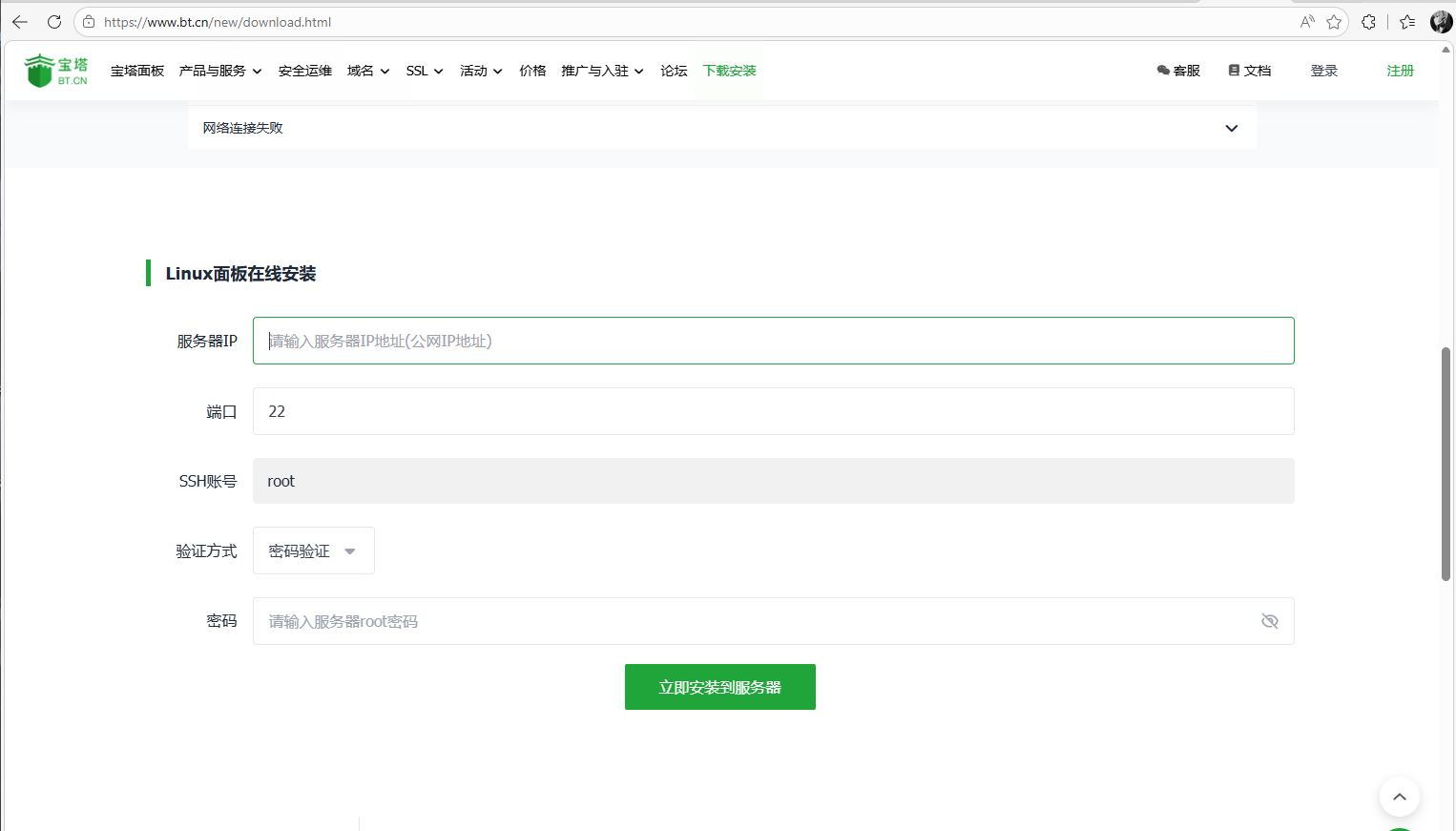The height and width of the screenshot is (831, 1456).
Task: Open 论坛 forum nav item
Action: click(674, 71)
